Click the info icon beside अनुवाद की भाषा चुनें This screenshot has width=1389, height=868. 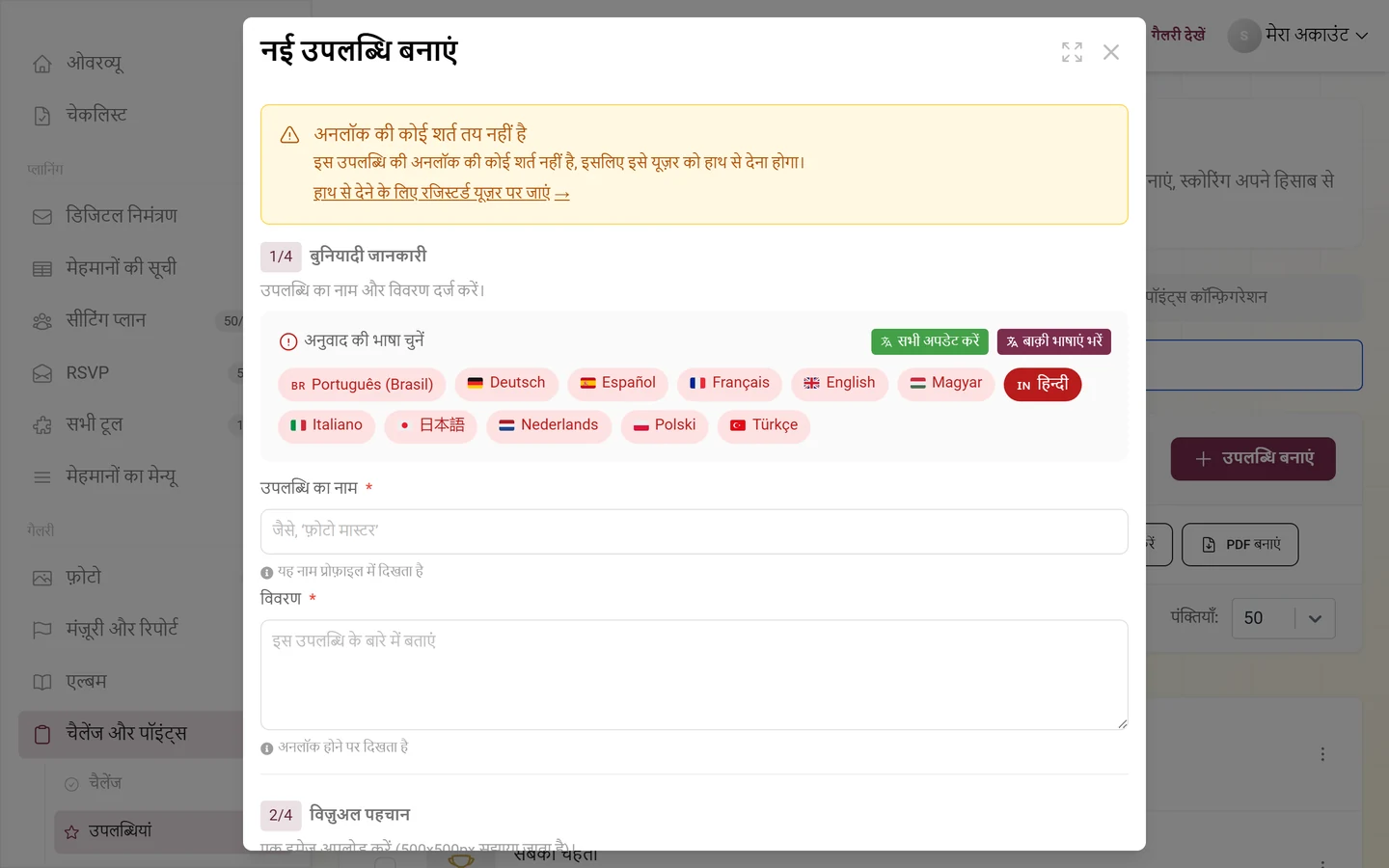coord(288,341)
